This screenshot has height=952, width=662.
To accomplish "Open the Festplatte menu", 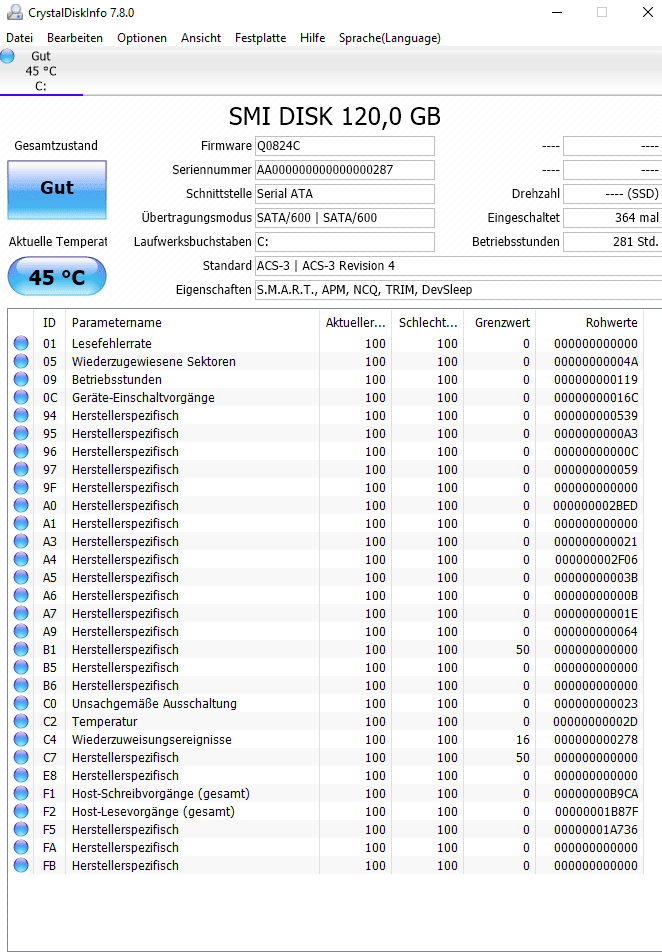I will click(261, 38).
